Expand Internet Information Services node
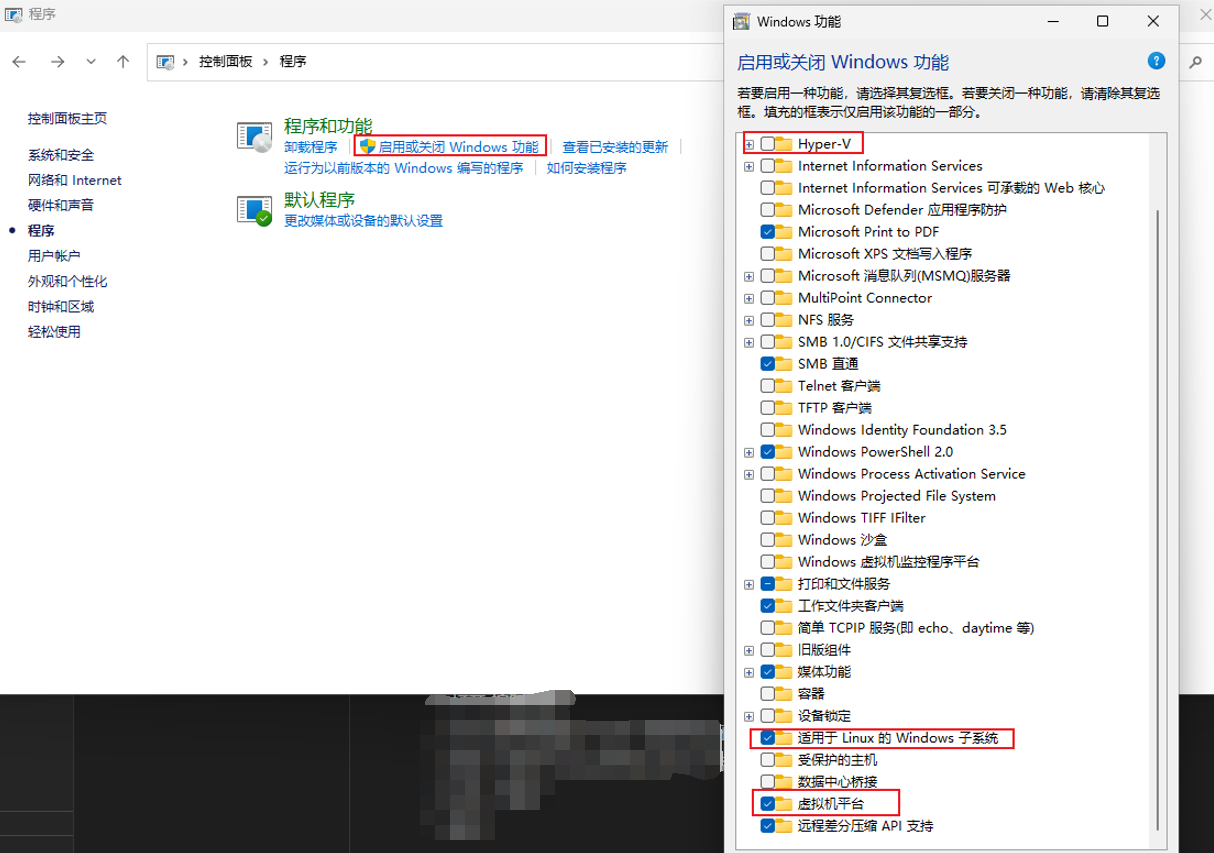1214x853 pixels. pyautogui.click(x=749, y=166)
